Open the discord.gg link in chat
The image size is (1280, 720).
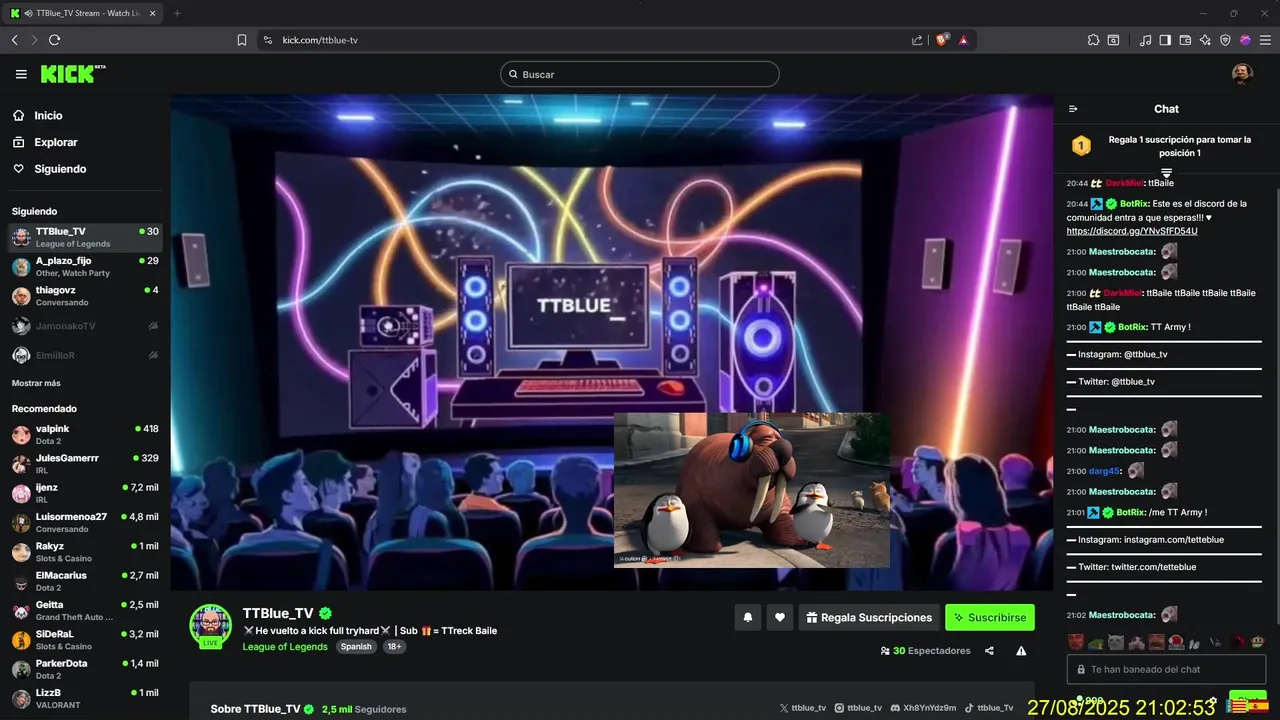tap(1132, 231)
